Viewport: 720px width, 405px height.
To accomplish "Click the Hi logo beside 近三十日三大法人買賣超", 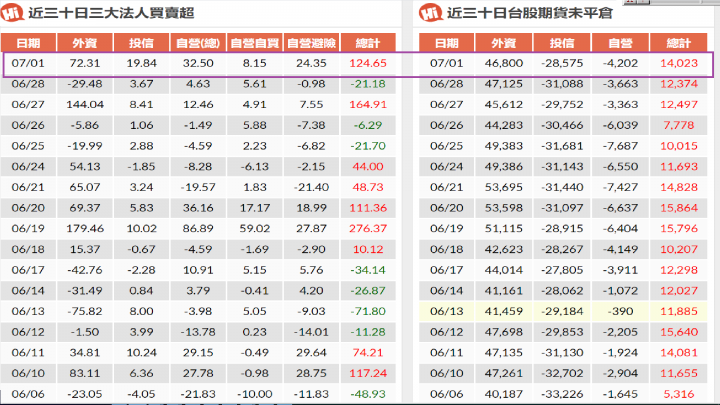I will click(12, 12).
